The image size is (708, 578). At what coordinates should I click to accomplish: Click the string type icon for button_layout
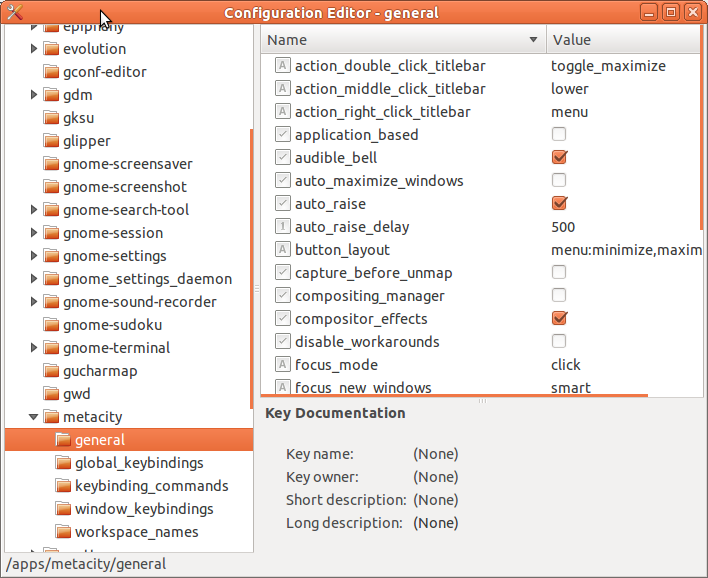click(x=283, y=250)
